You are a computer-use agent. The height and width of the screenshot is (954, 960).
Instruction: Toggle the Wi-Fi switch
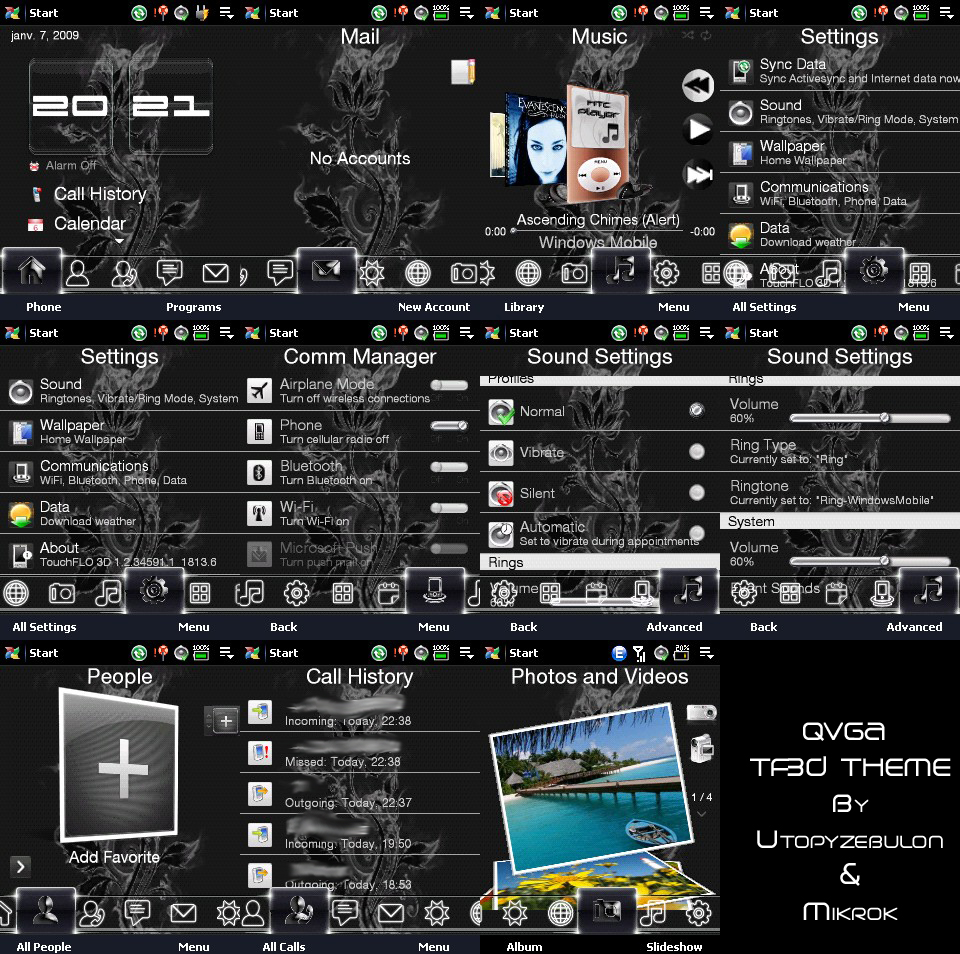coord(449,508)
